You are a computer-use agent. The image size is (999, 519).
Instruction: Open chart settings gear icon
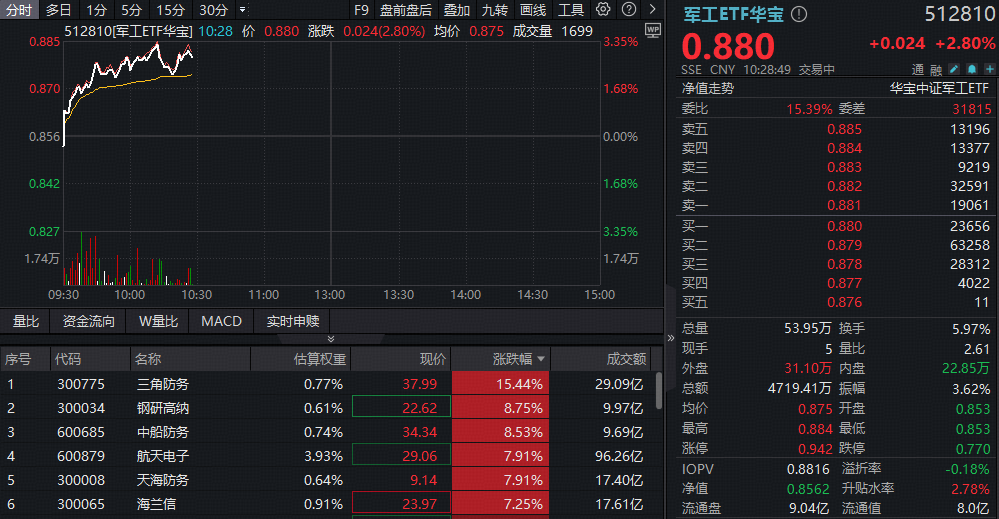pos(603,10)
